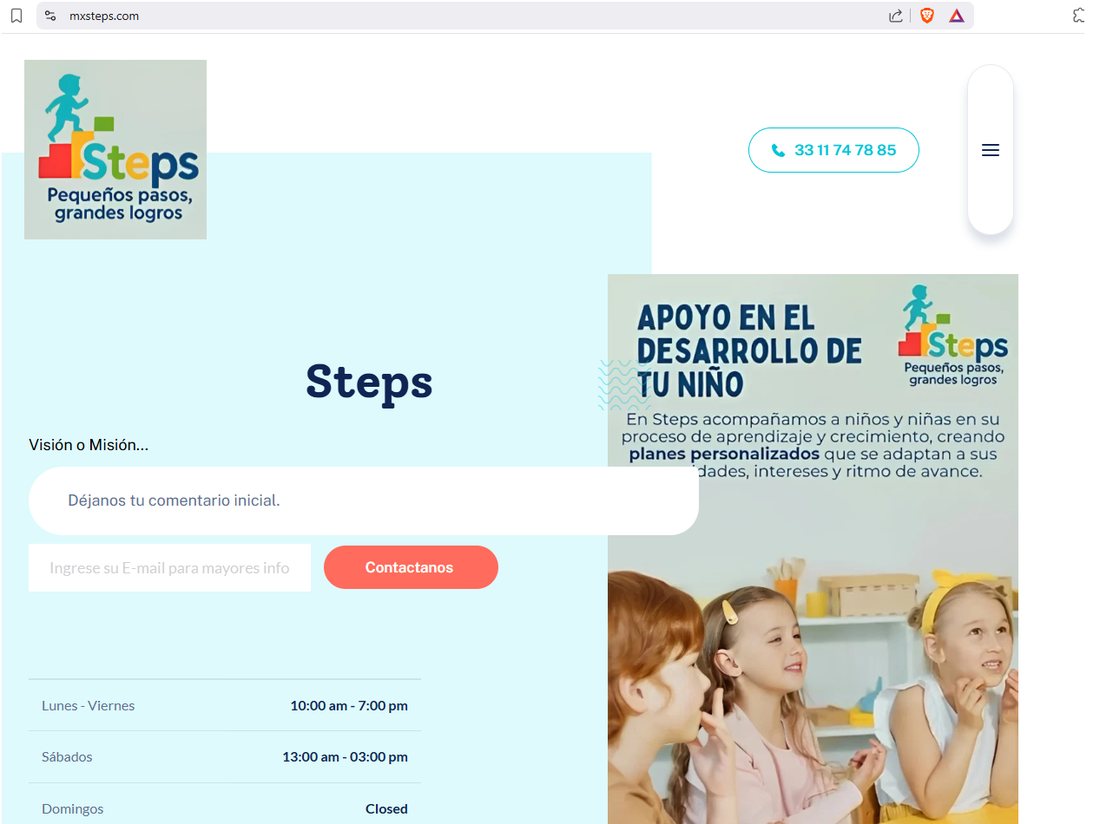Click the 'Visión o Misión...' text
This screenshot has width=1100, height=824.
tap(88, 445)
